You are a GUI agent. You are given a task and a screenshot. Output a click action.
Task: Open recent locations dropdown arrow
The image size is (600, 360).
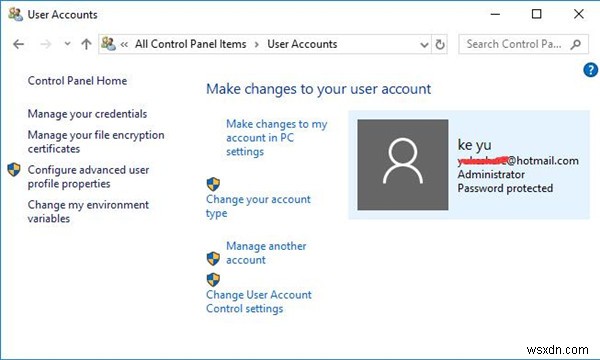pos(67,44)
